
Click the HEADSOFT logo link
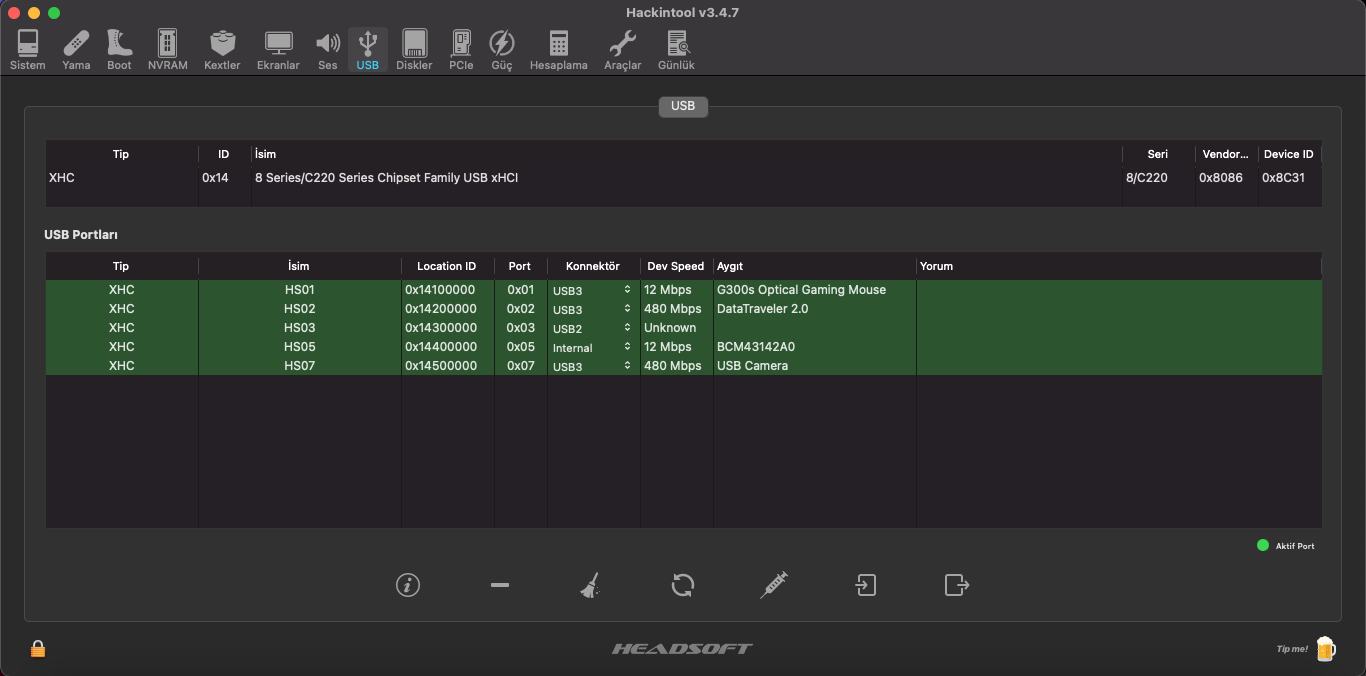click(x=683, y=649)
